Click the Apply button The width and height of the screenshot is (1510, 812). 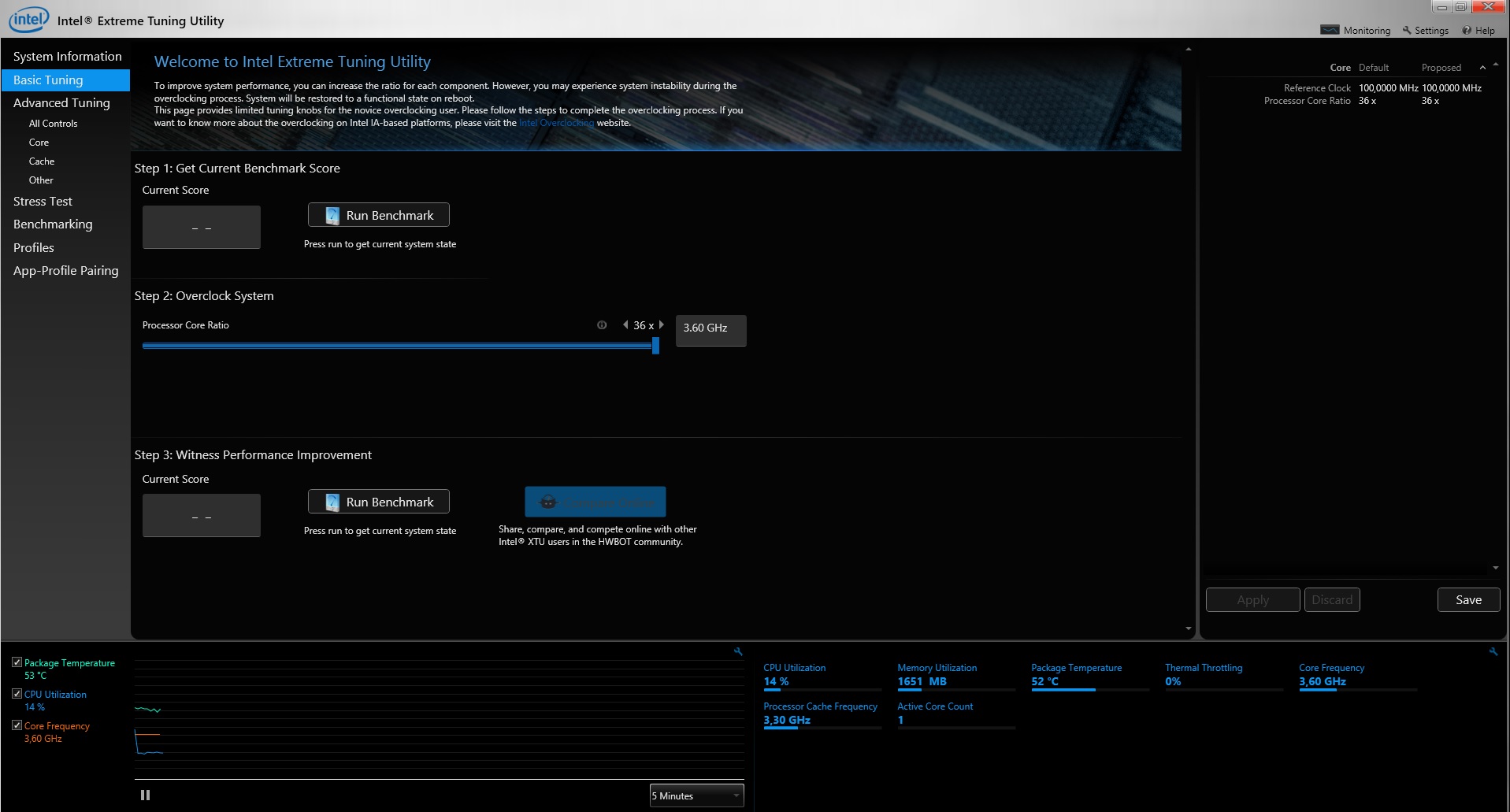(x=1252, y=599)
